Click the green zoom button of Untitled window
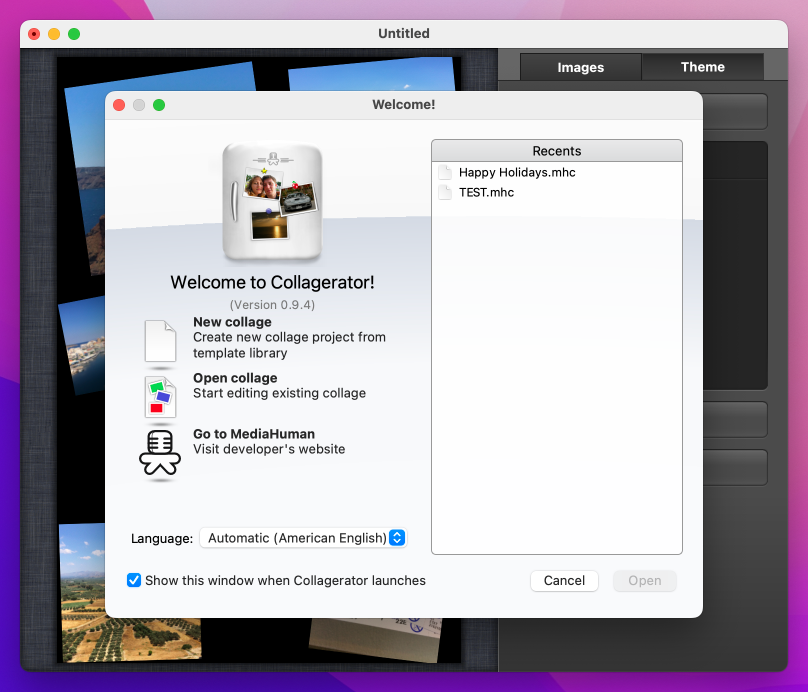 tap(74, 34)
